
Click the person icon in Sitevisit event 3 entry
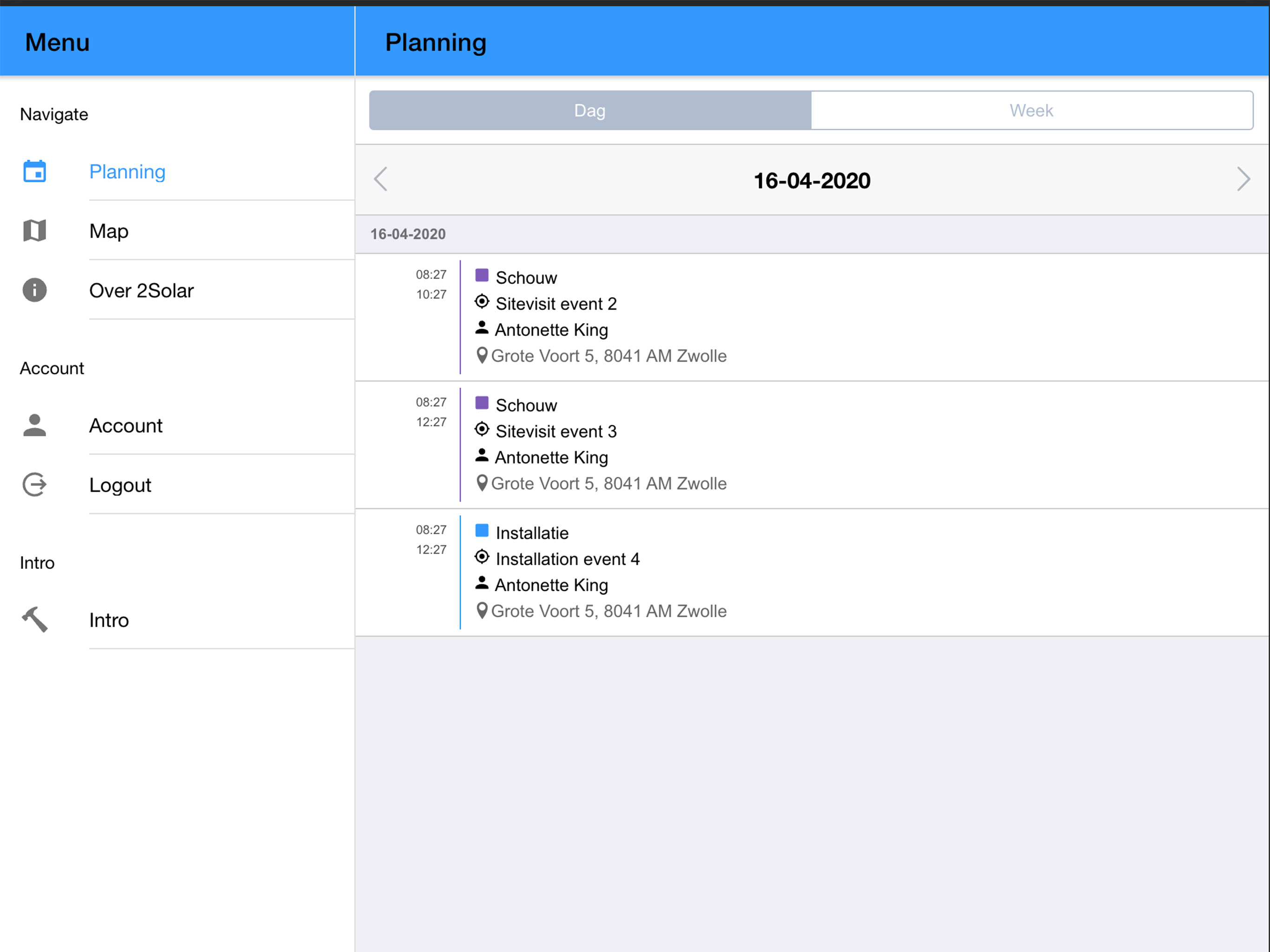[x=482, y=456]
